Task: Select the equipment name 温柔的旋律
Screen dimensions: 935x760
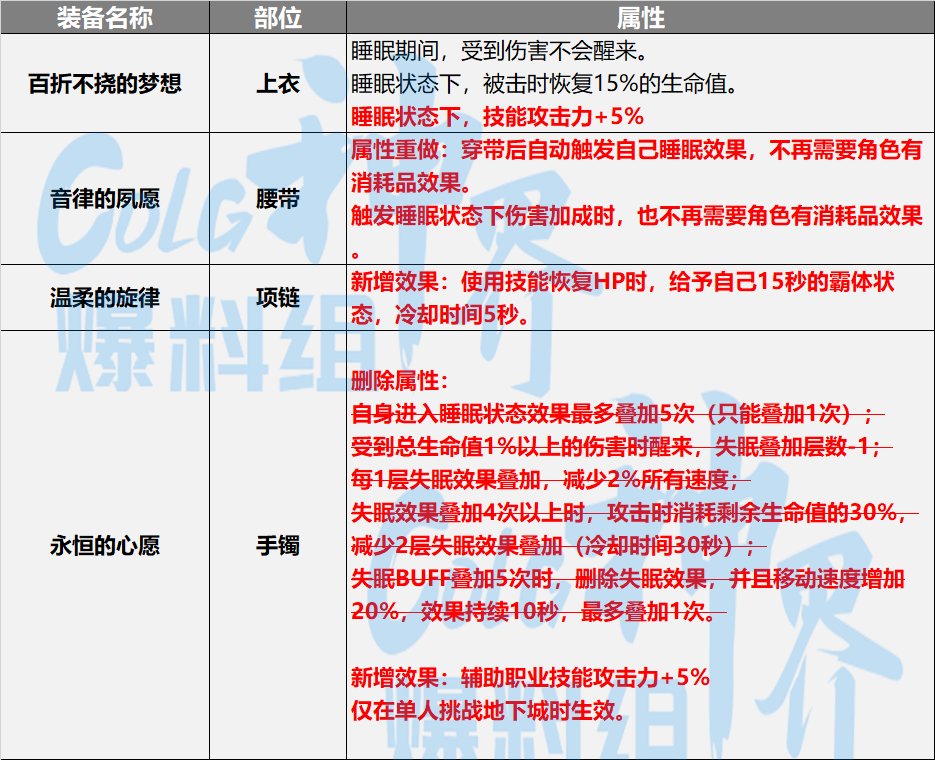Action: (107, 298)
